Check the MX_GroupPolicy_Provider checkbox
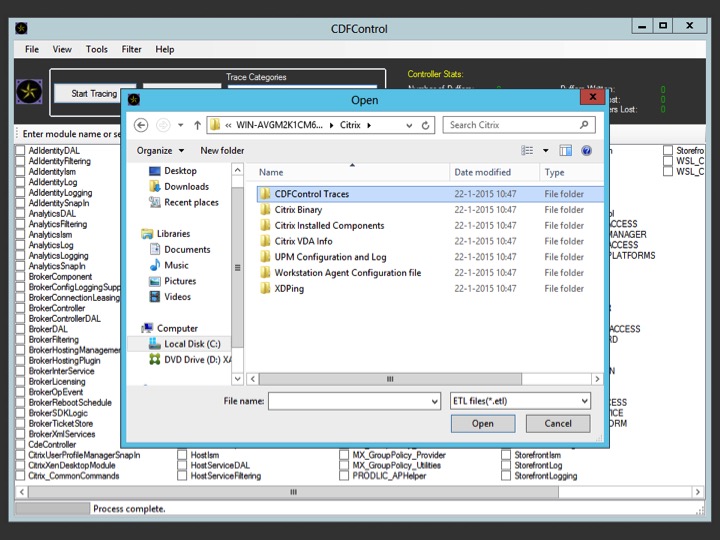Screen dimensions: 720x540 pyautogui.click(x=344, y=455)
